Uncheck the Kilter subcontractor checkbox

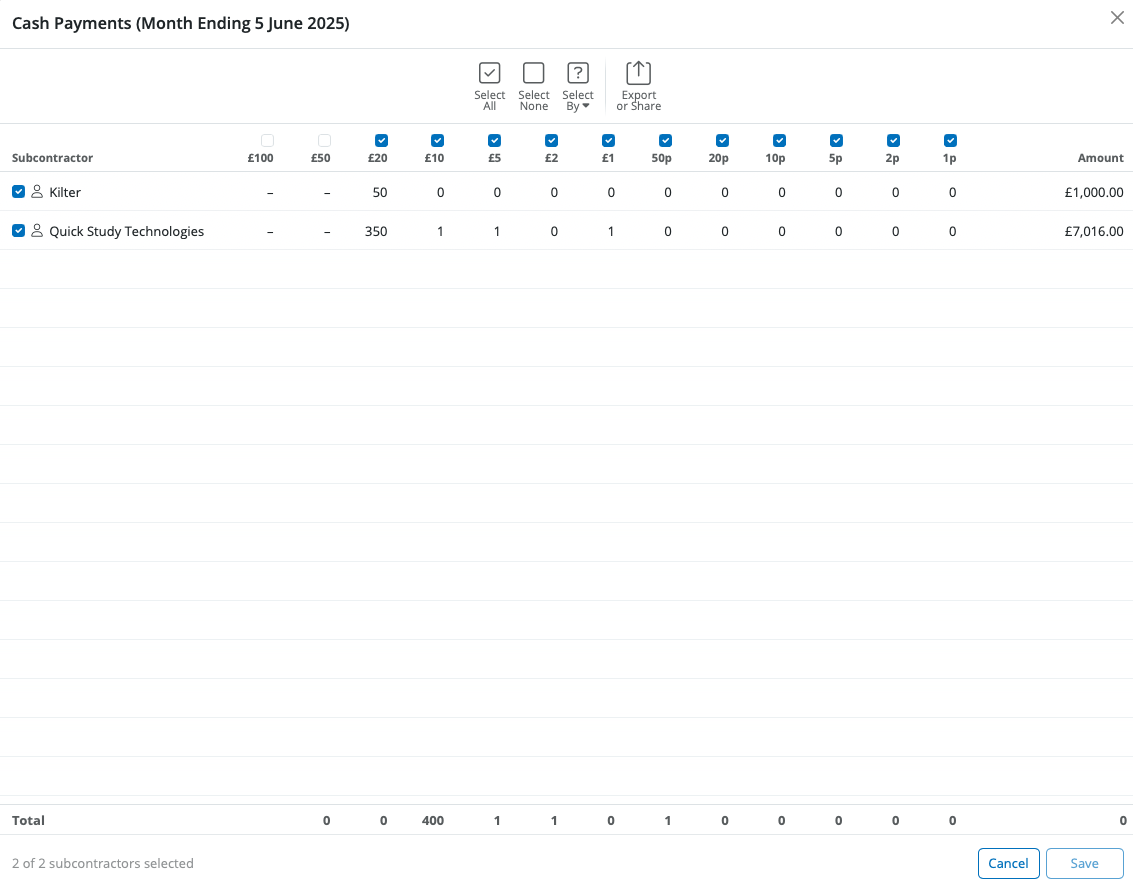tap(18, 192)
